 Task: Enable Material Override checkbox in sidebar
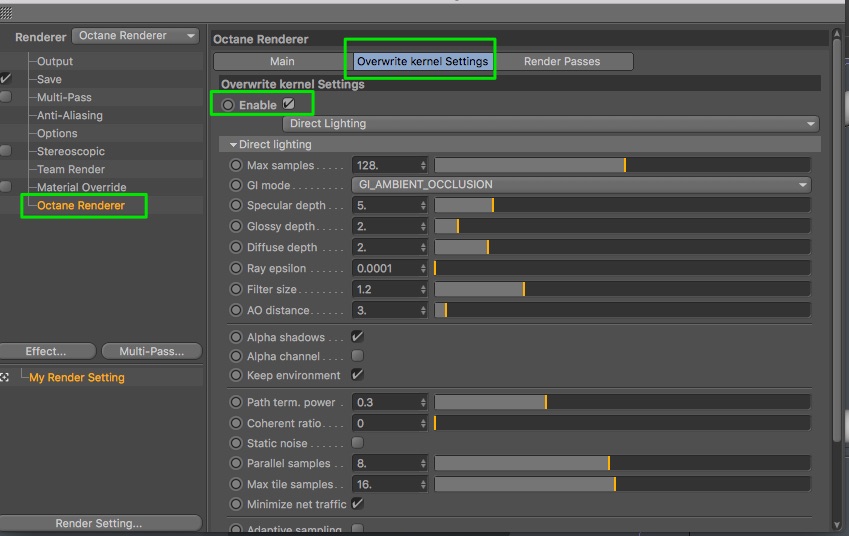pyautogui.click(x=5, y=187)
